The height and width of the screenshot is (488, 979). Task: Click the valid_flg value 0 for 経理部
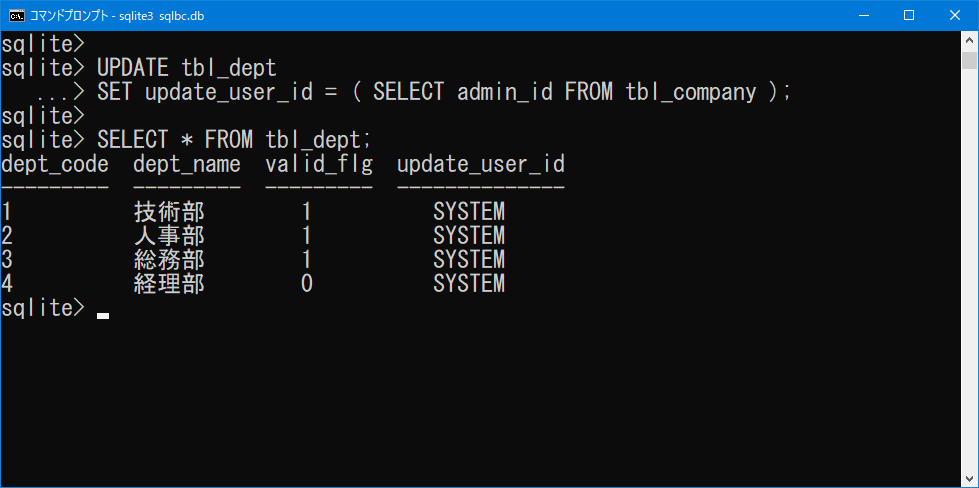pyautogui.click(x=307, y=284)
